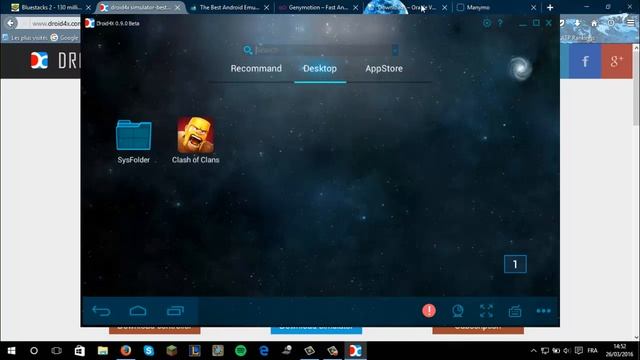Open Skype from the taskbar
Viewport: 640px width, 360px height.
pos(149,351)
